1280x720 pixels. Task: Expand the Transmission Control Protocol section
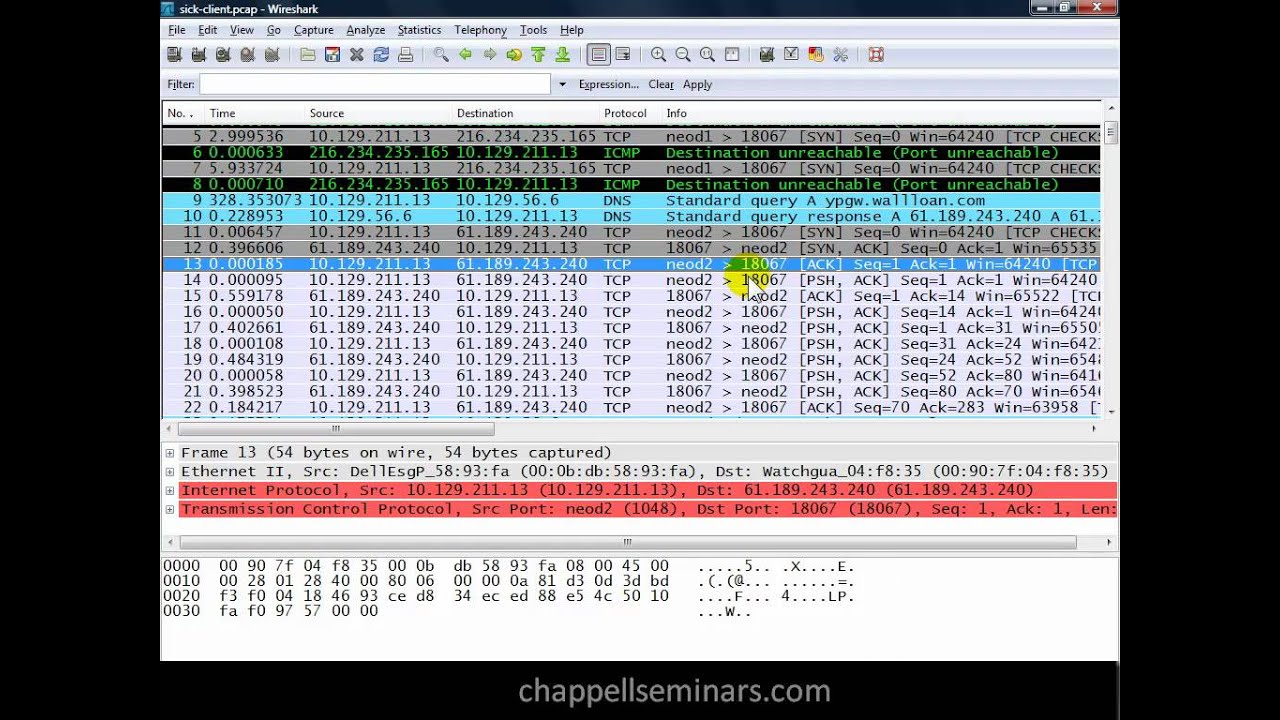tap(169, 508)
